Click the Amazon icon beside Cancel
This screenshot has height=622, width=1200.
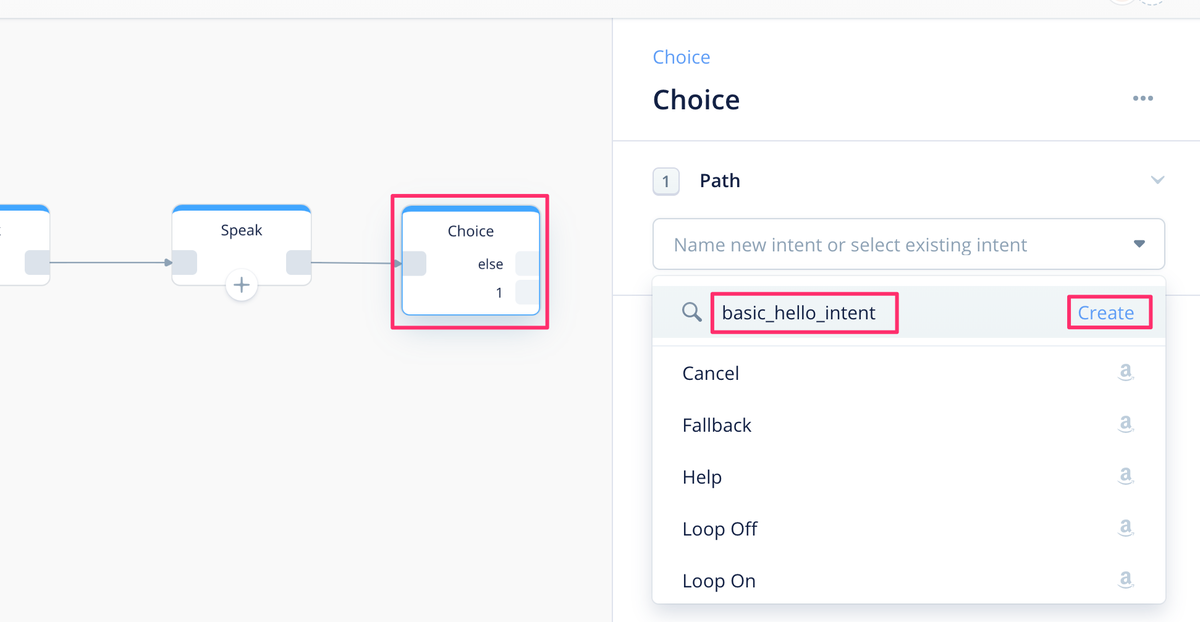[x=1126, y=373]
